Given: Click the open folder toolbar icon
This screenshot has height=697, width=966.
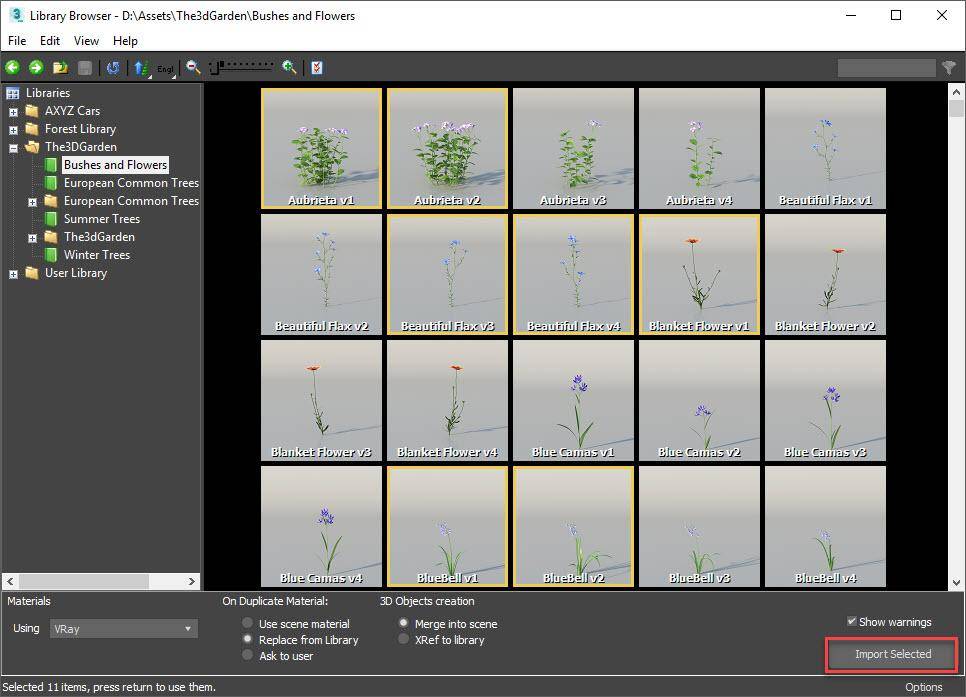Looking at the screenshot, I should [x=60, y=68].
